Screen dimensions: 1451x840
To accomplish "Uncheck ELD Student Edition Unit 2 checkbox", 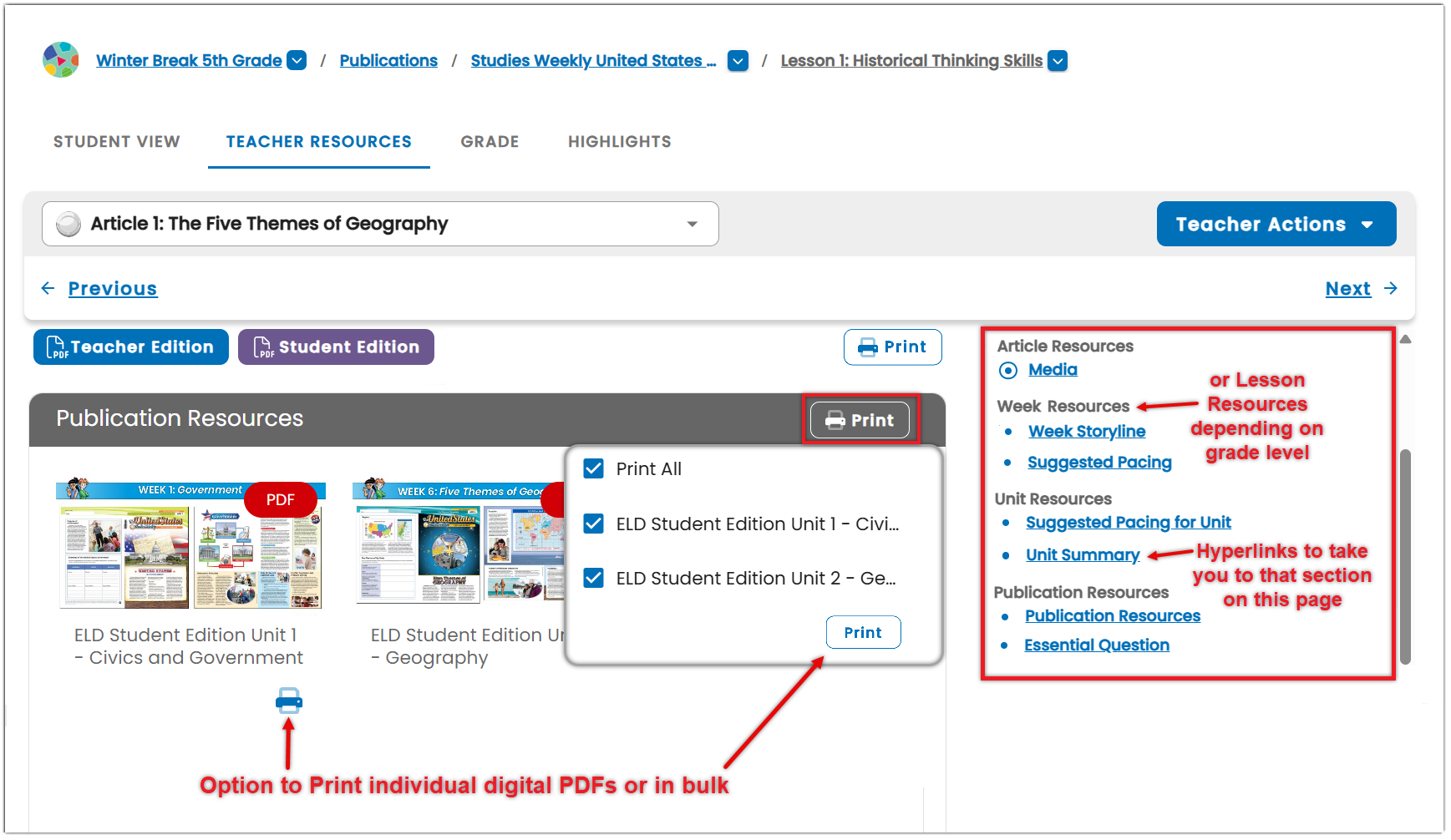I will tap(594, 578).
